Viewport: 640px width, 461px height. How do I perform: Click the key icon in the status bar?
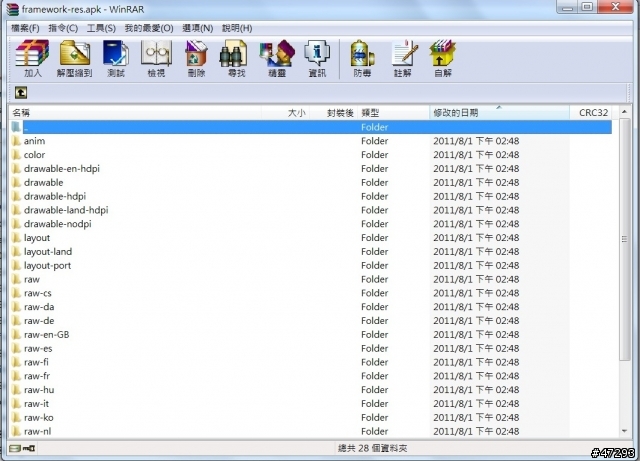click(x=29, y=448)
